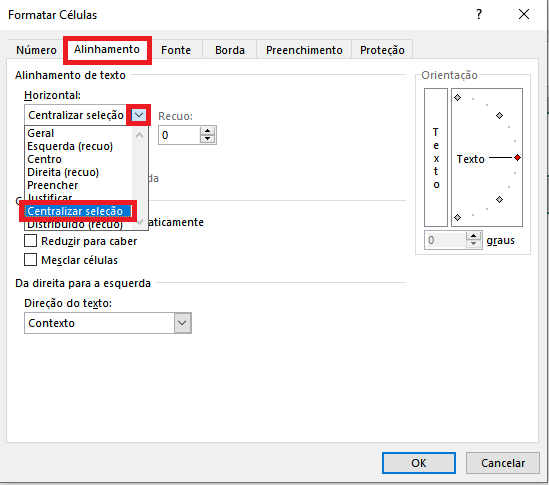The width and height of the screenshot is (549, 485).
Task: Open help with the question mark icon
Action: [x=479, y=14]
